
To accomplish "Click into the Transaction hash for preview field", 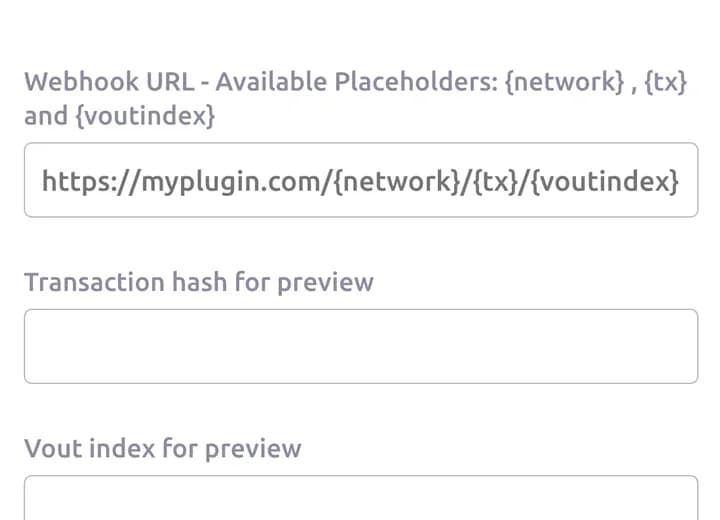I will click(x=361, y=346).
